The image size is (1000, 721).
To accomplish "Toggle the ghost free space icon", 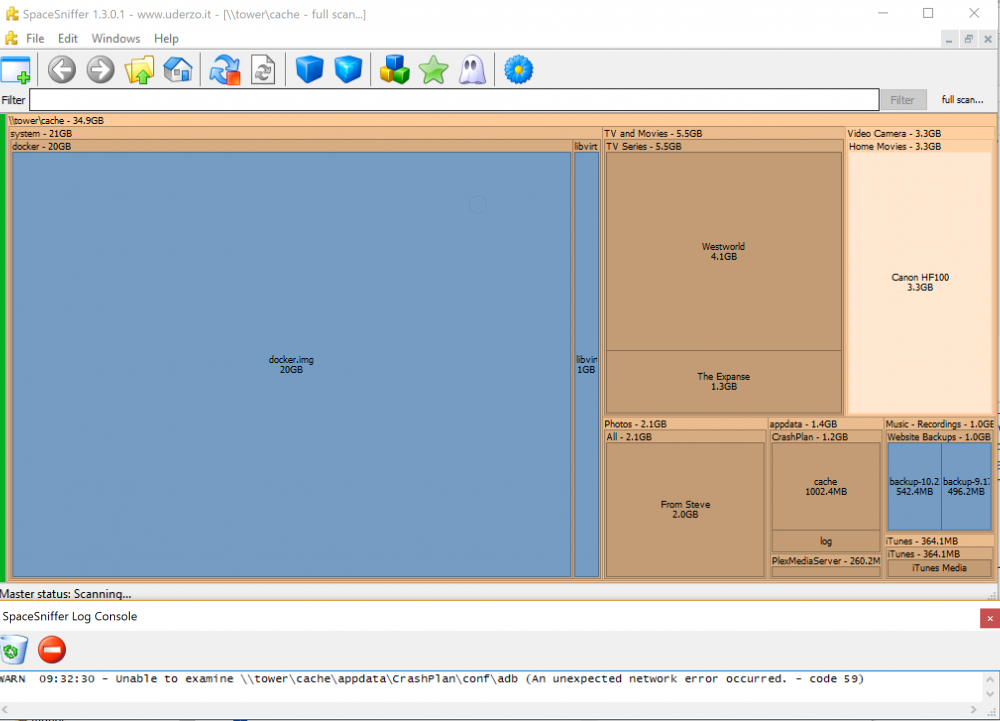I will pos(473,69).
